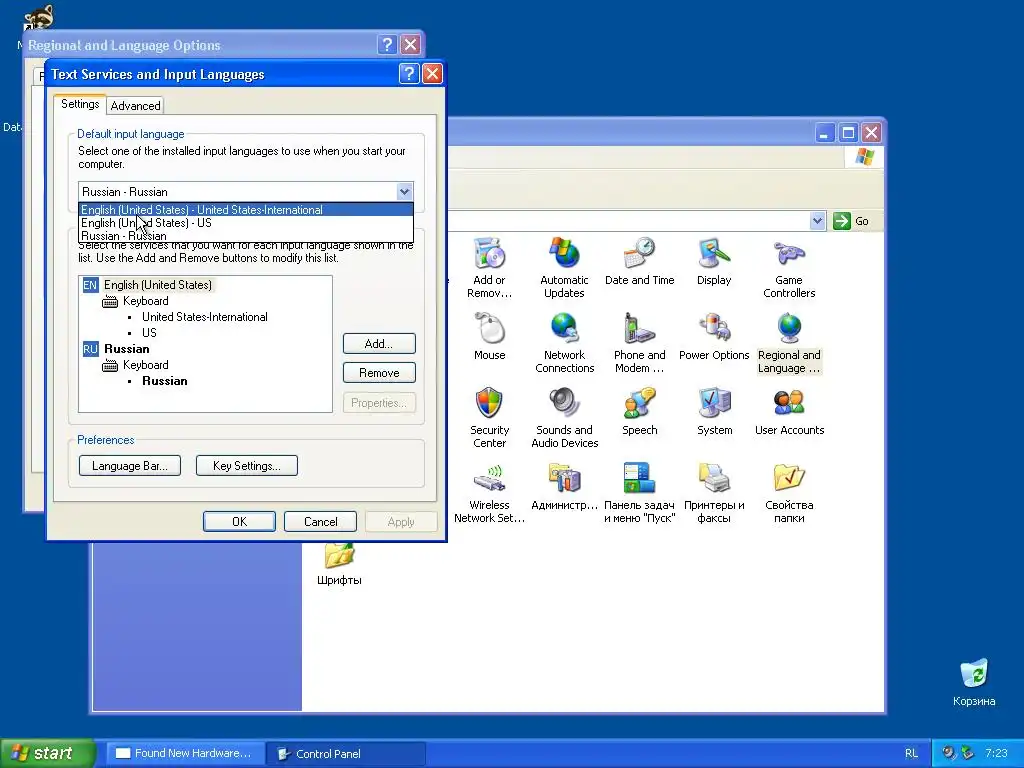
Task: Click Cancel in Text Services dialog
Action: (320, 522)
